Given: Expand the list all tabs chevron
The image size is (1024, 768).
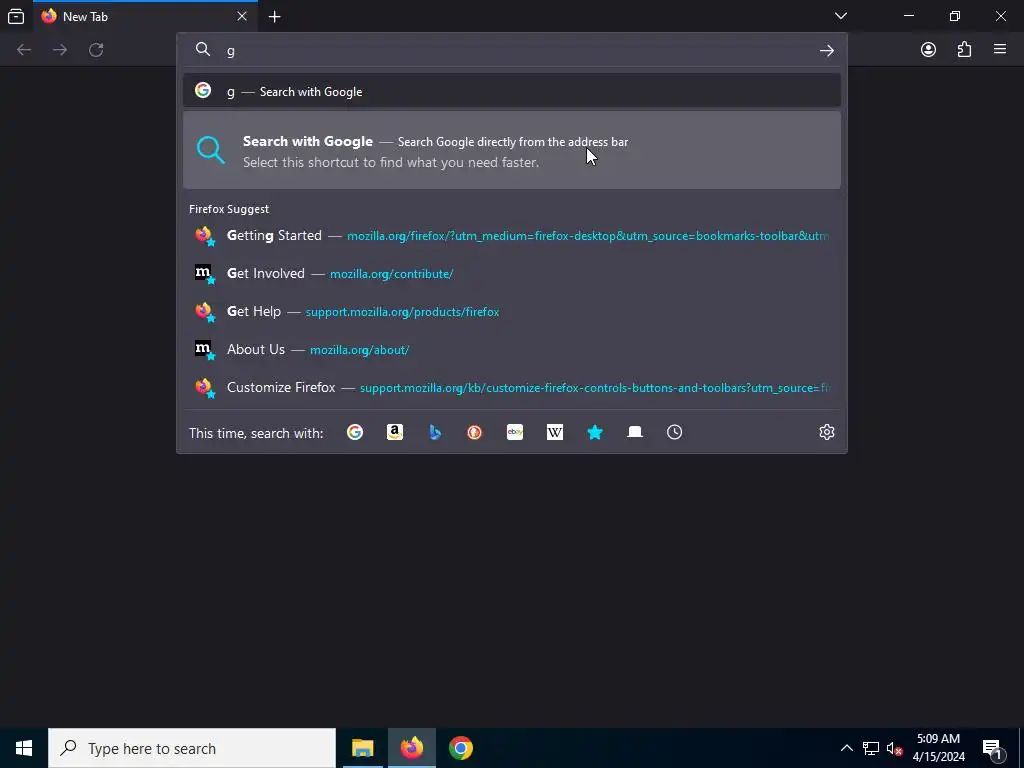Looking at the screenshot, I should (841, 16).
